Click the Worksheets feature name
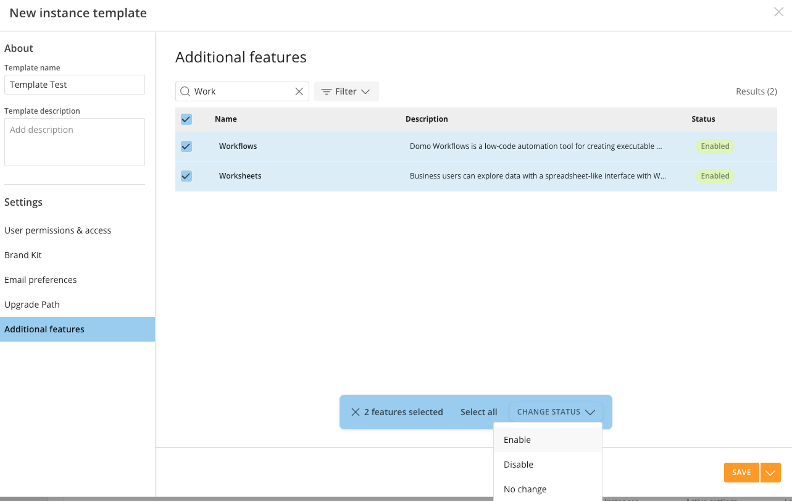 pyautogui.click(x=240, y=176)
